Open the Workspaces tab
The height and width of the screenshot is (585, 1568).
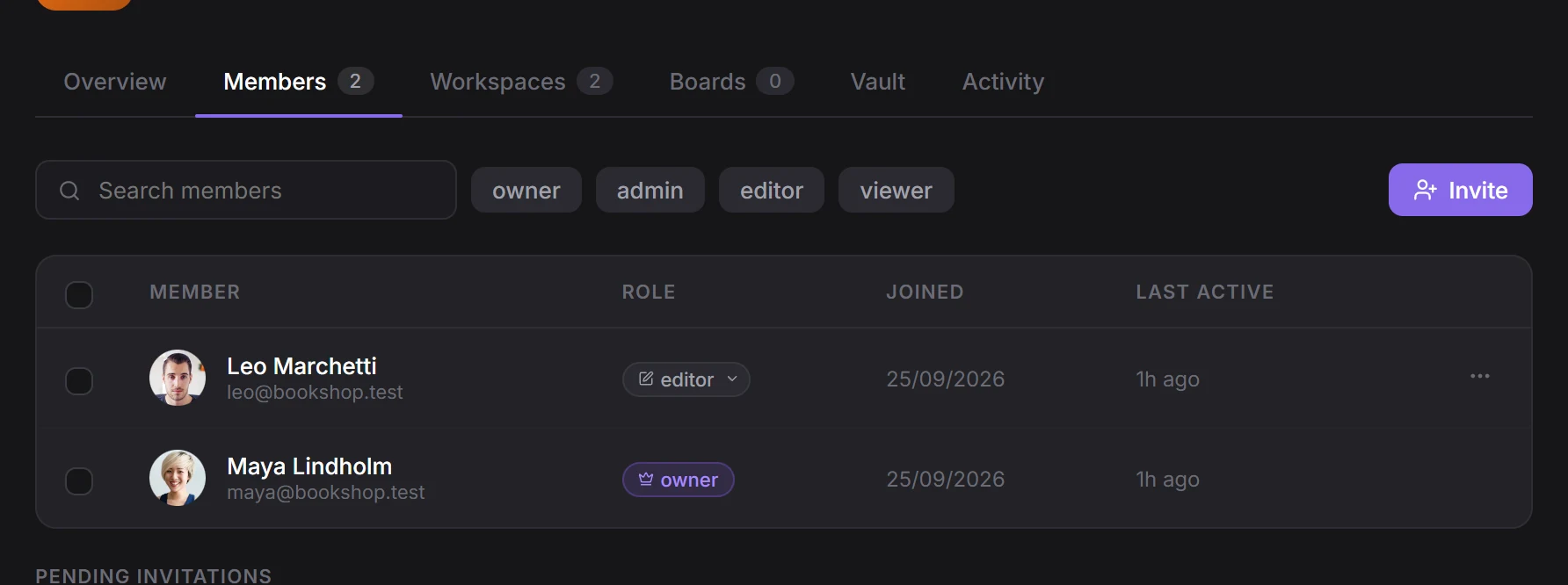tap(521, 82)
